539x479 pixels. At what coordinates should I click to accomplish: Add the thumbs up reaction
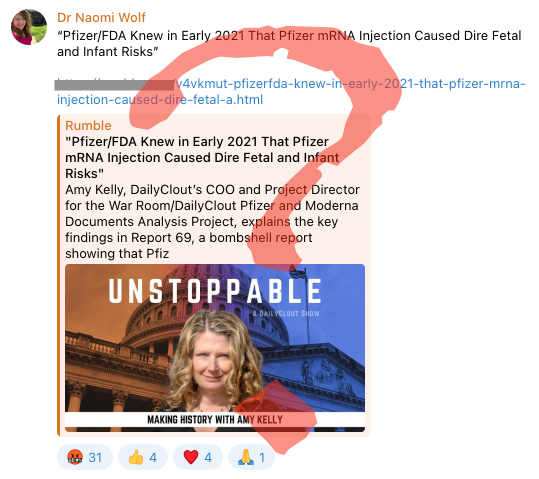click(136, 458)
